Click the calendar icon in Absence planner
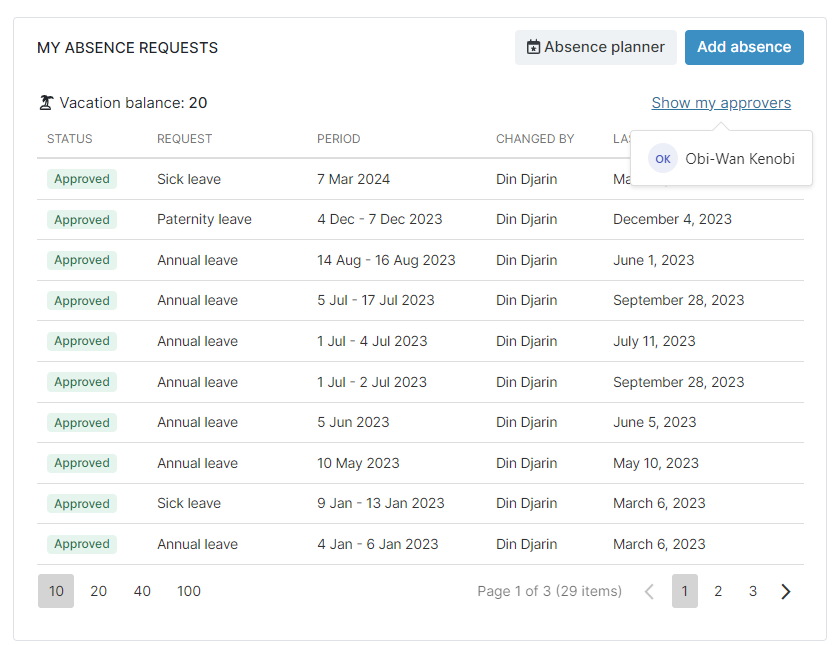This screenshot has width=838, height=645. [x=533, y=47]
